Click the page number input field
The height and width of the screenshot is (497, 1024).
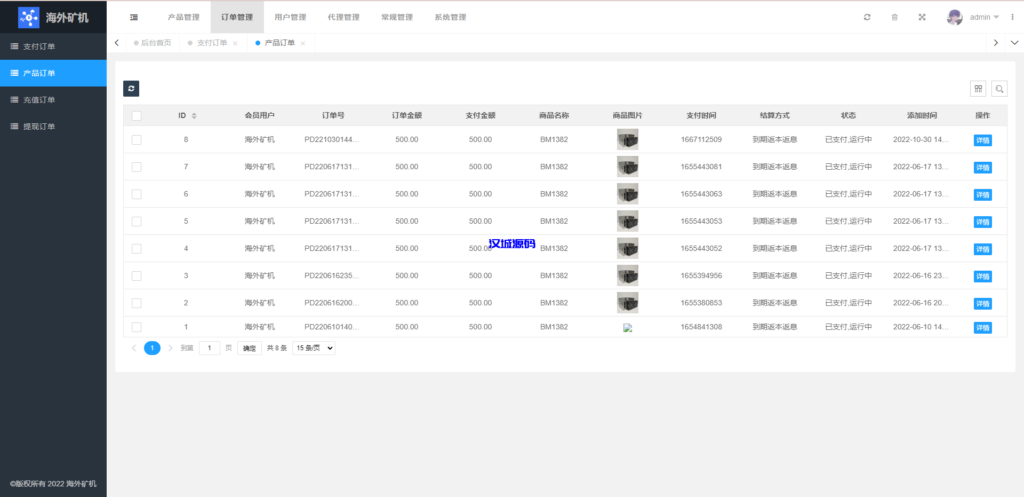pos(209,348)
